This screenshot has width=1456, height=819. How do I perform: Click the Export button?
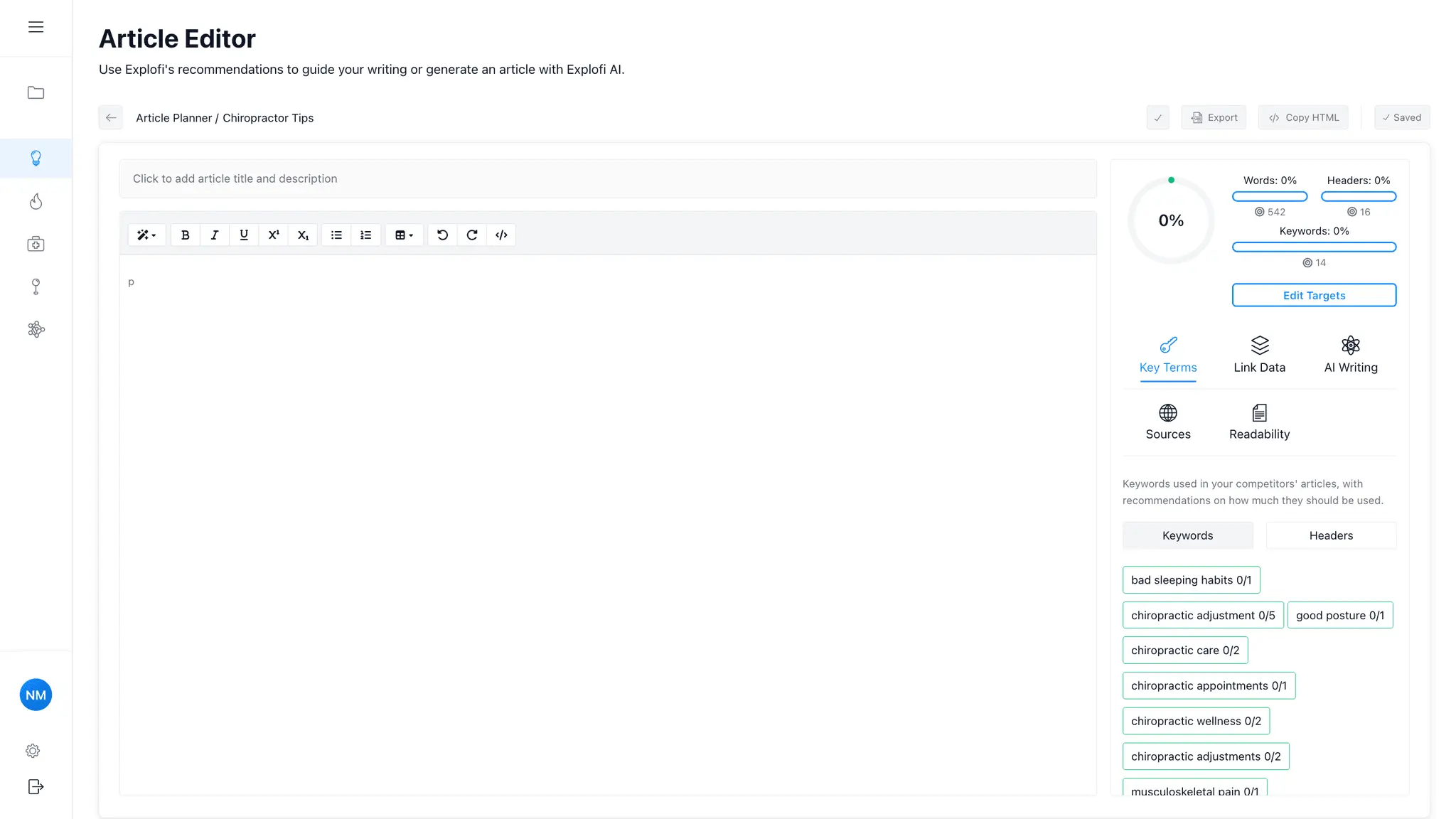1214,118
